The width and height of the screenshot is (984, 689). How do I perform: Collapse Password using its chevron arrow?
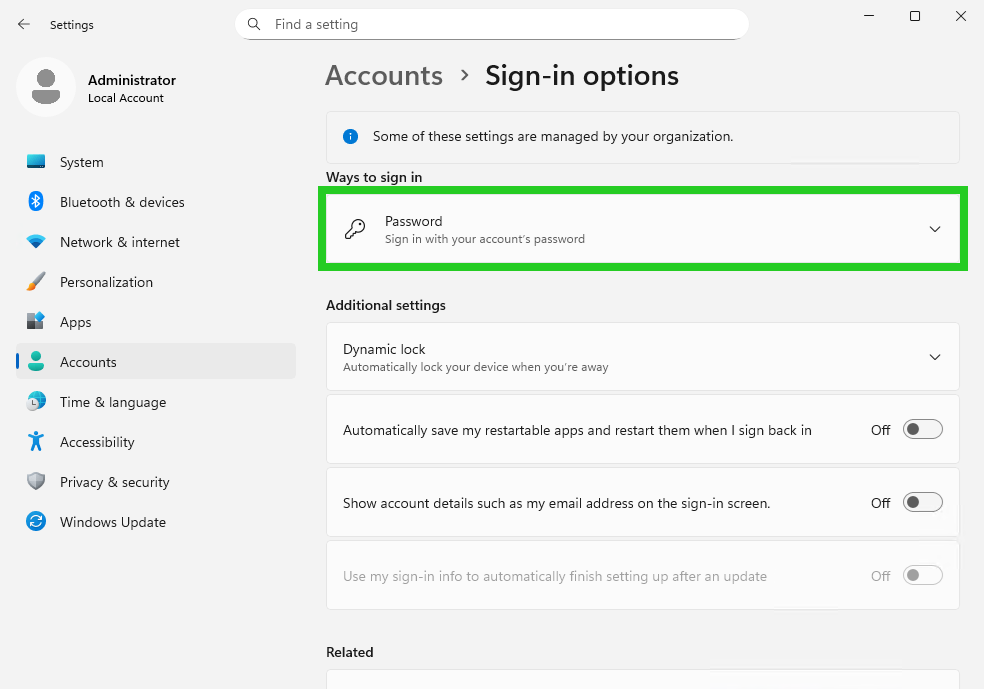point(935,229)
